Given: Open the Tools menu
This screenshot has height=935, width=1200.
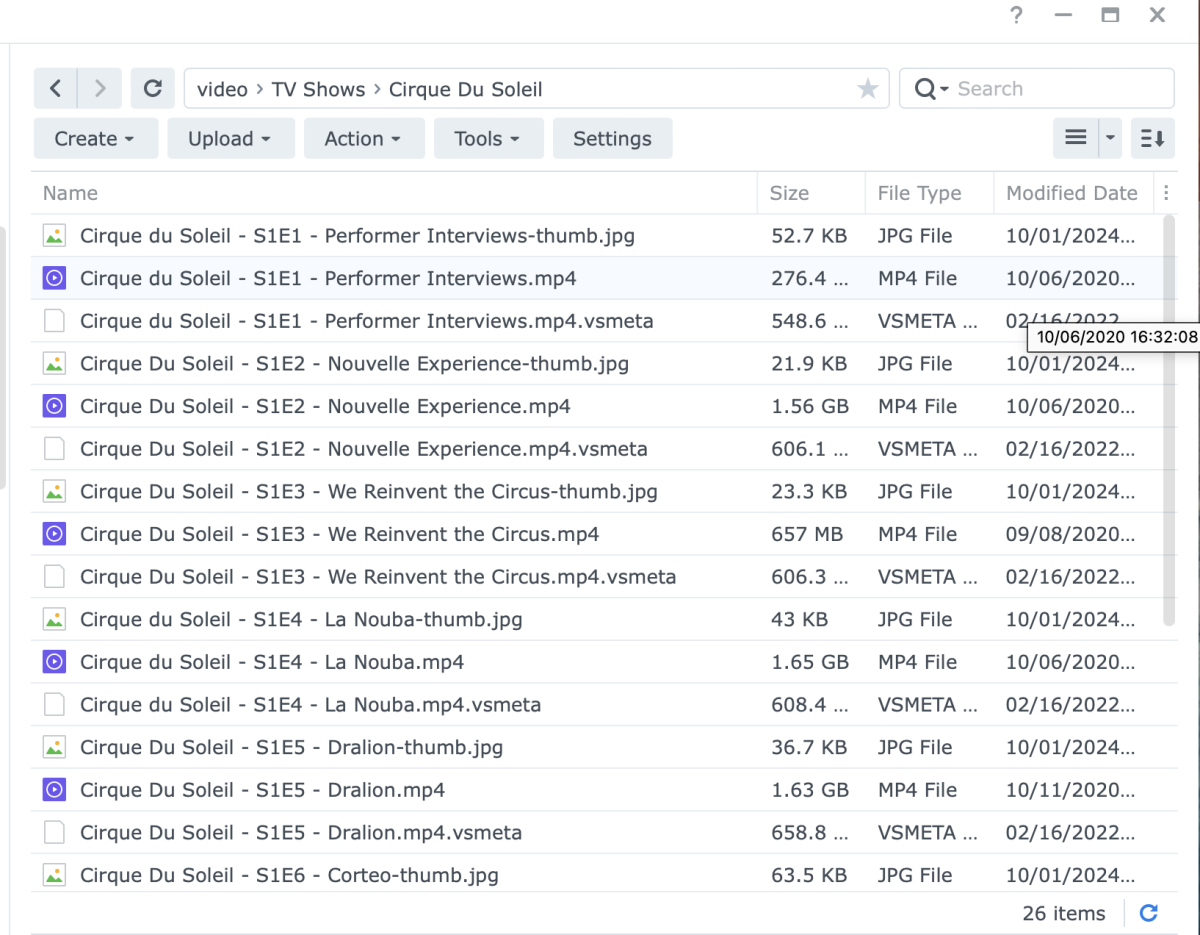Looking at the screenshot, I should [x=488, y=138].
